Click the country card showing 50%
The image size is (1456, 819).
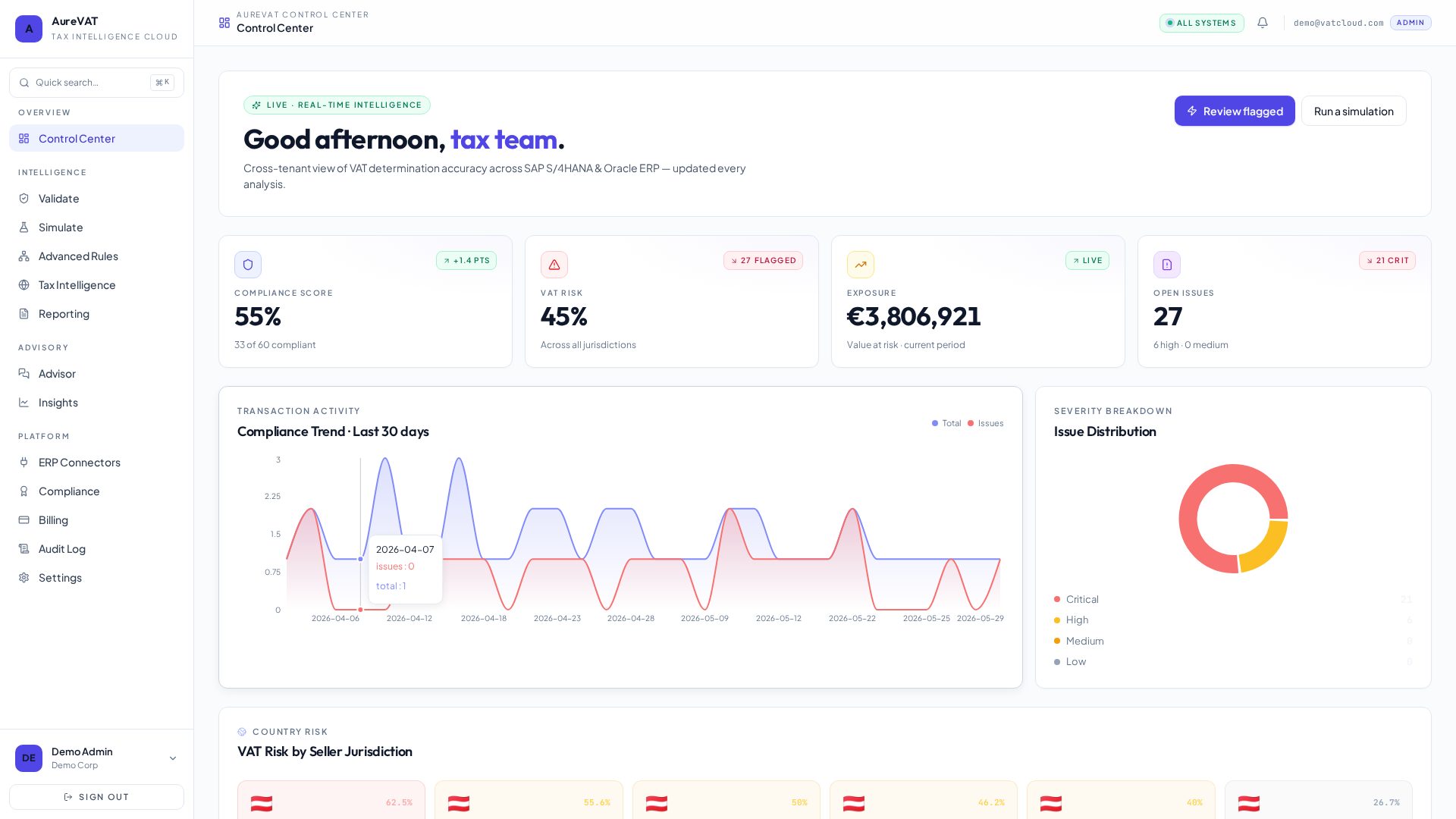tap(726, 800)
